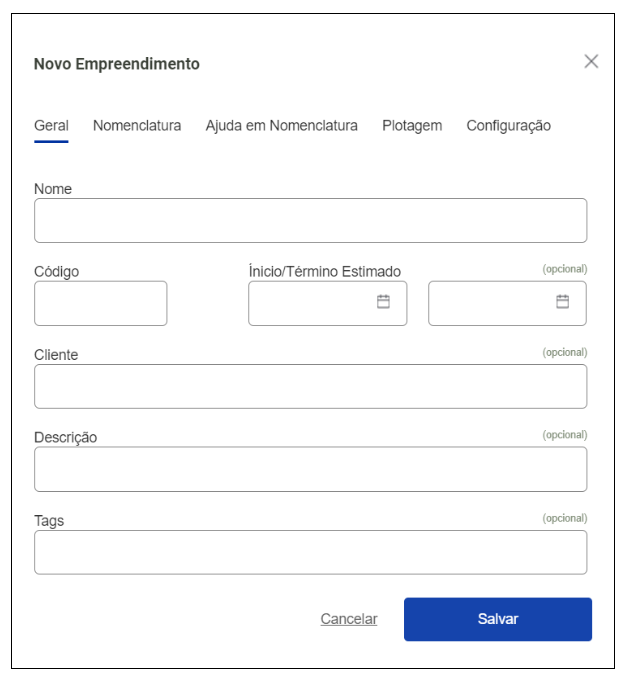Focus the Código input box
Image resolution: width=628 pixels, height=678 pixels.
[x=100, y=303]
